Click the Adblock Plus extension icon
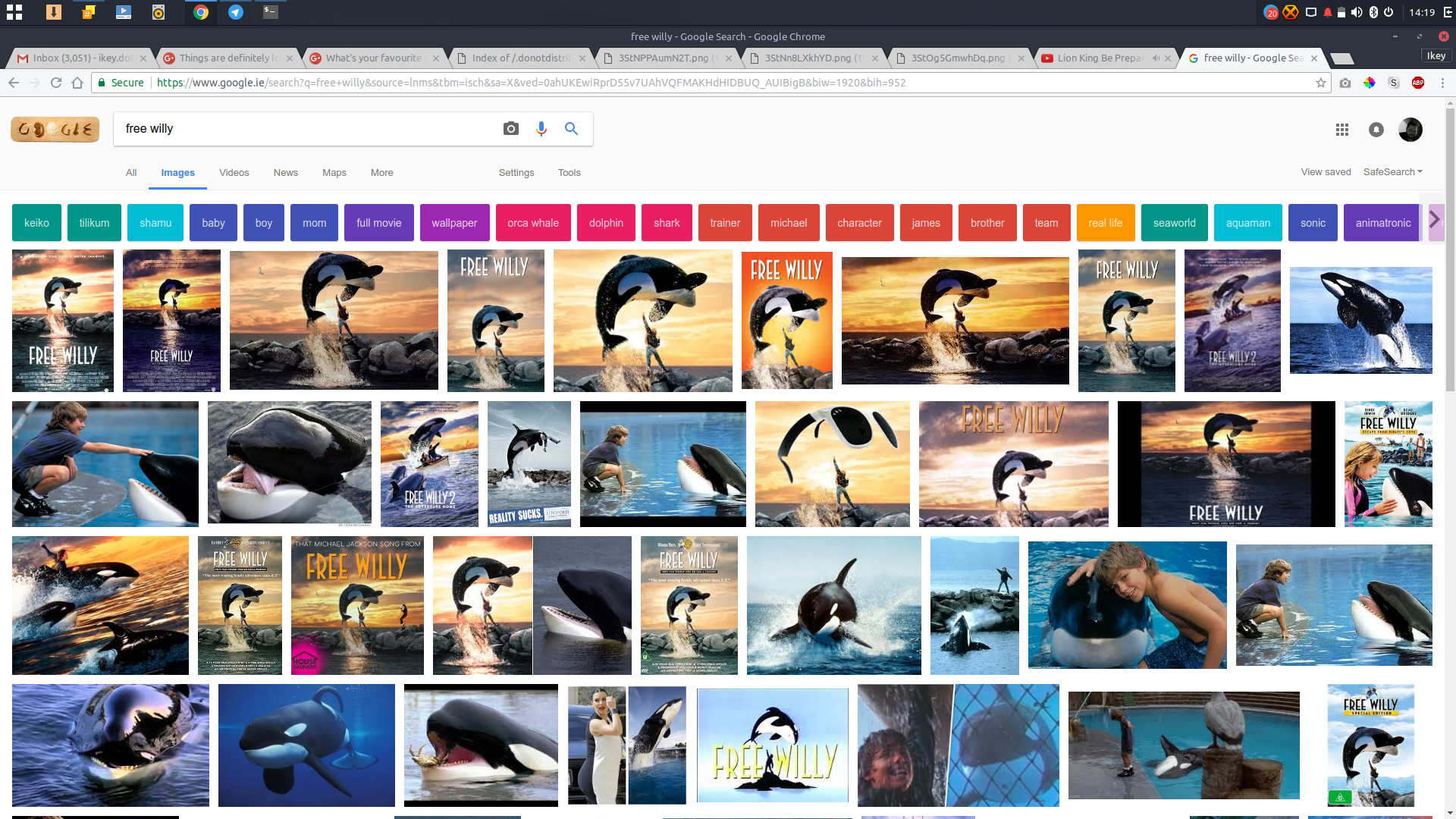Viewport: 1456px width, 819px height. (x=1418, y=83)
